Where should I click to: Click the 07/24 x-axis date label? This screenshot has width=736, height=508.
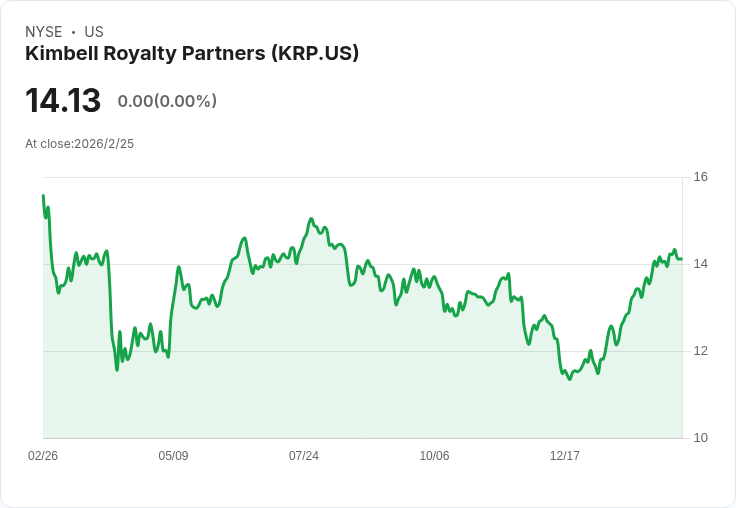tap(304, 455)
